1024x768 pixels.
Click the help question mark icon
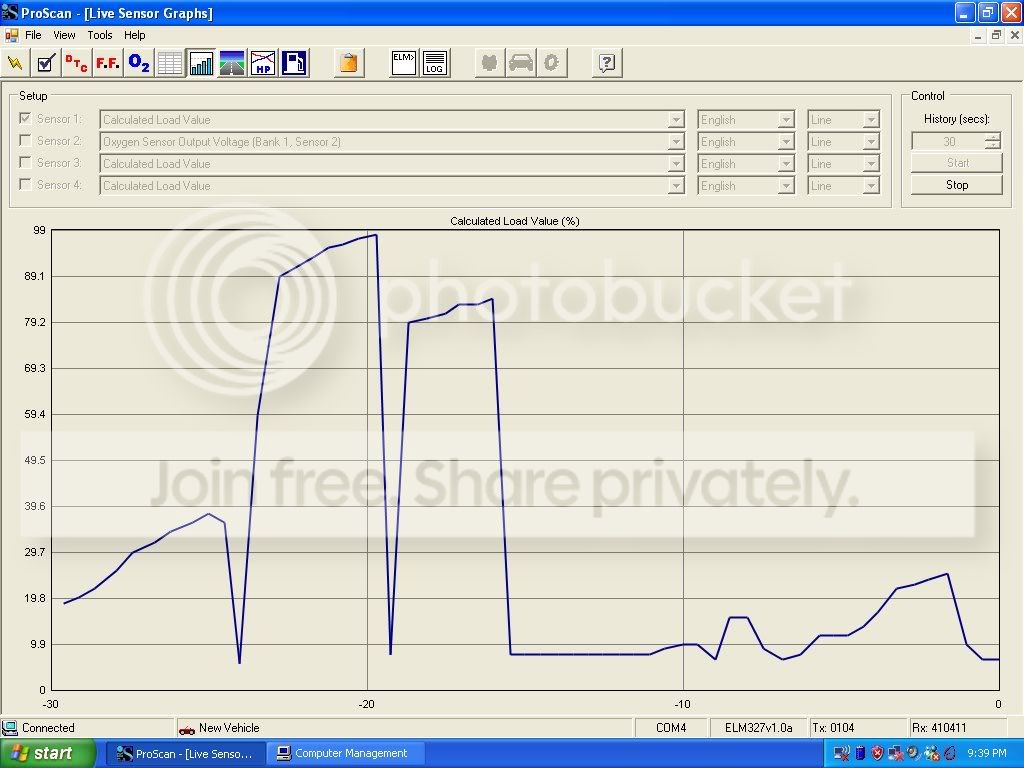pos(607,64)
